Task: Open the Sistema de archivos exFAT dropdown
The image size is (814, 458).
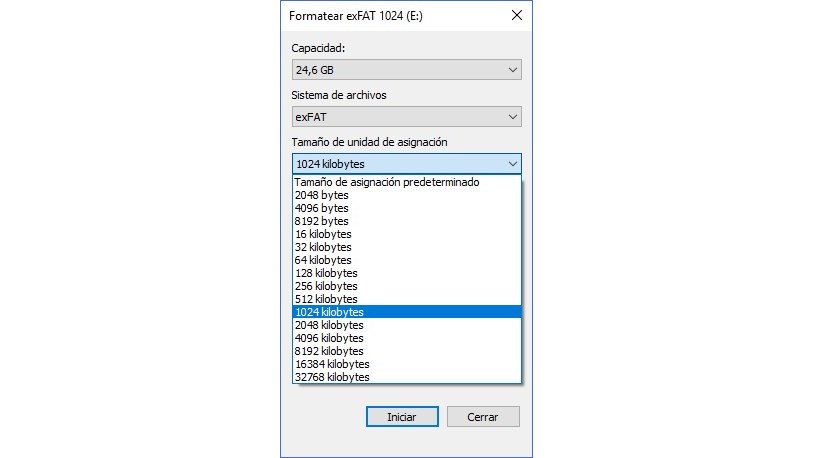Action: pyautogui.click(x=406, y=117)
